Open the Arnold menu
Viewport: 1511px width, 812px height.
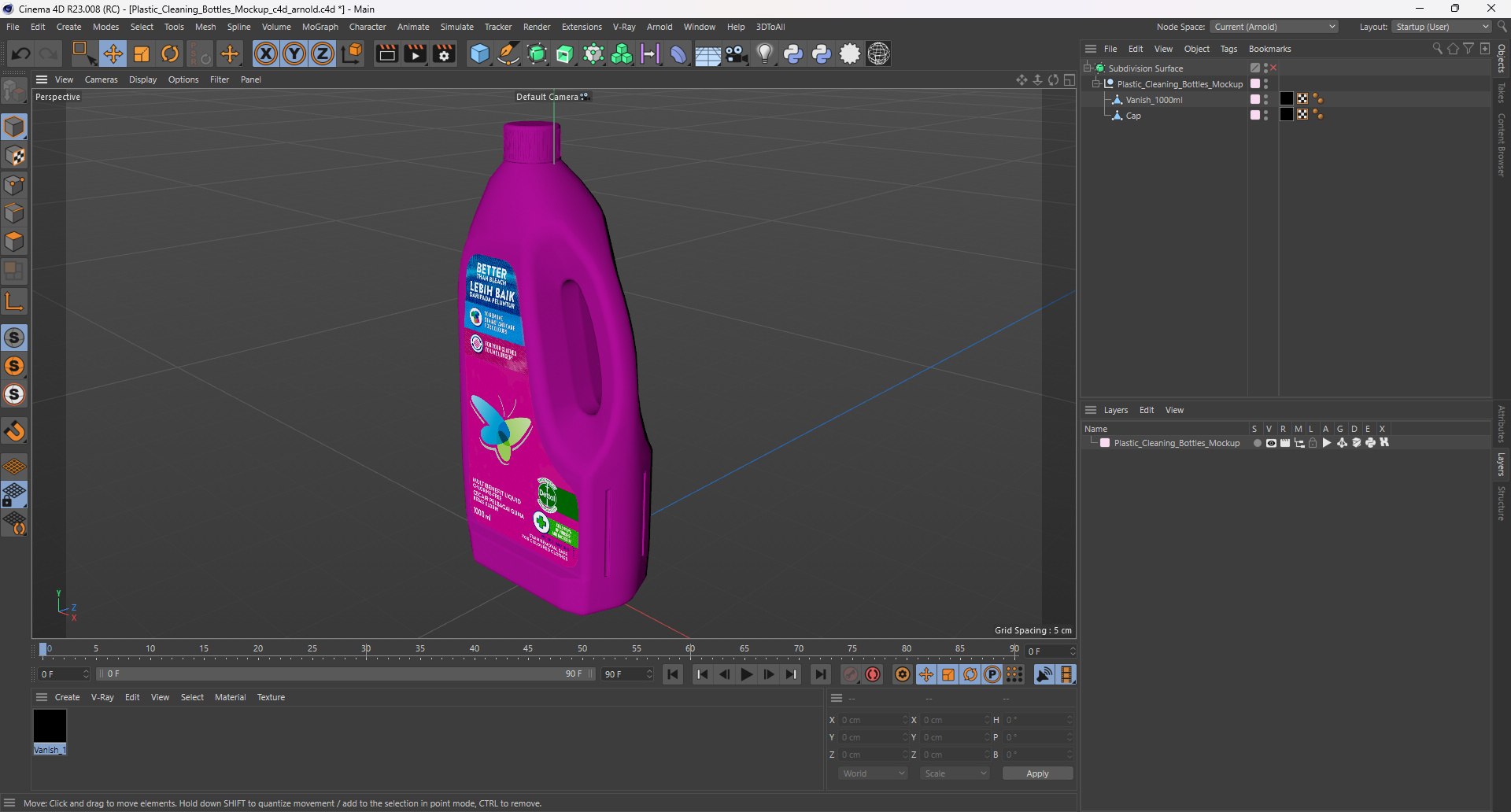[x=659, y=27]
